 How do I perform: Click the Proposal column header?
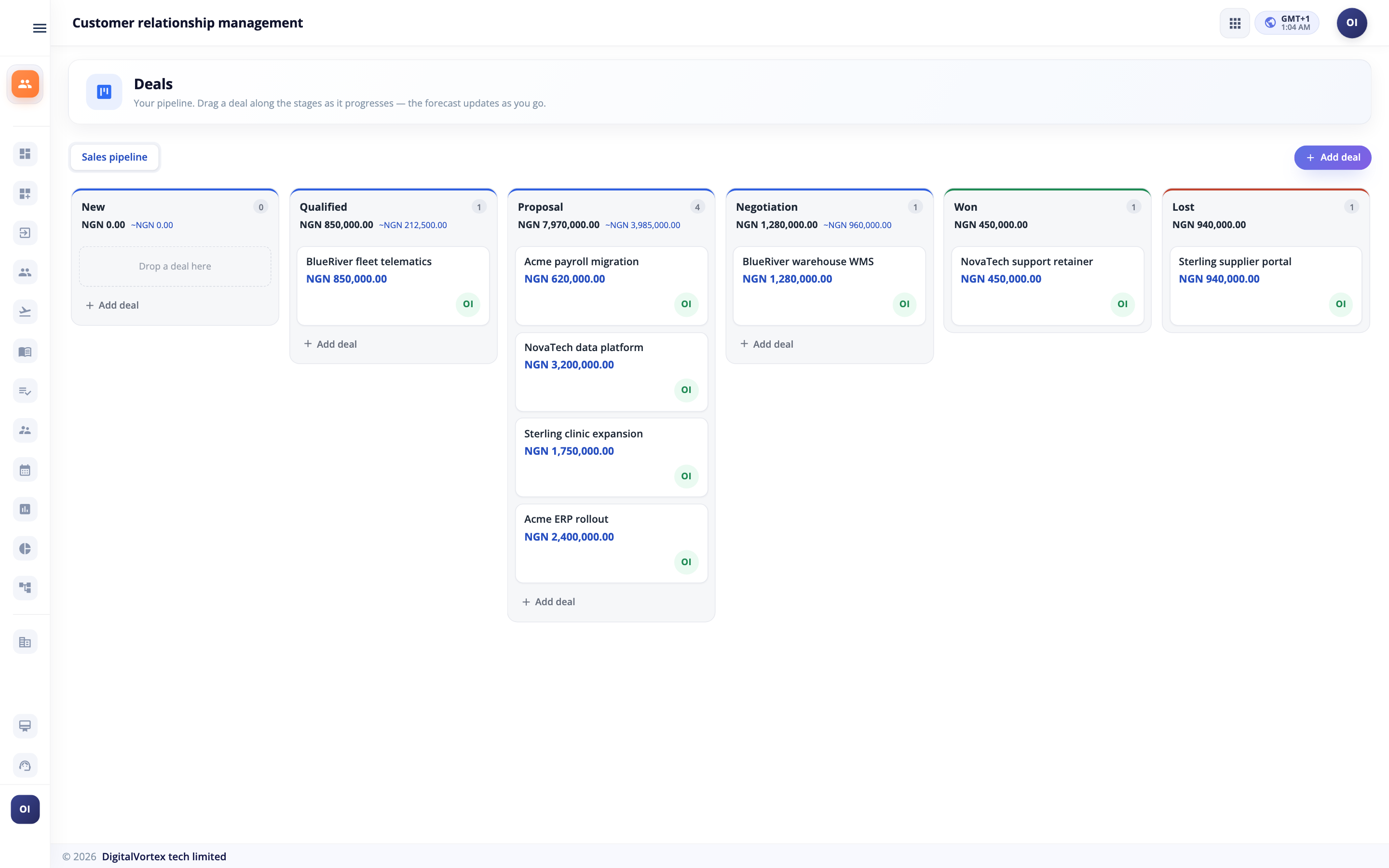[x=540, y=207]
